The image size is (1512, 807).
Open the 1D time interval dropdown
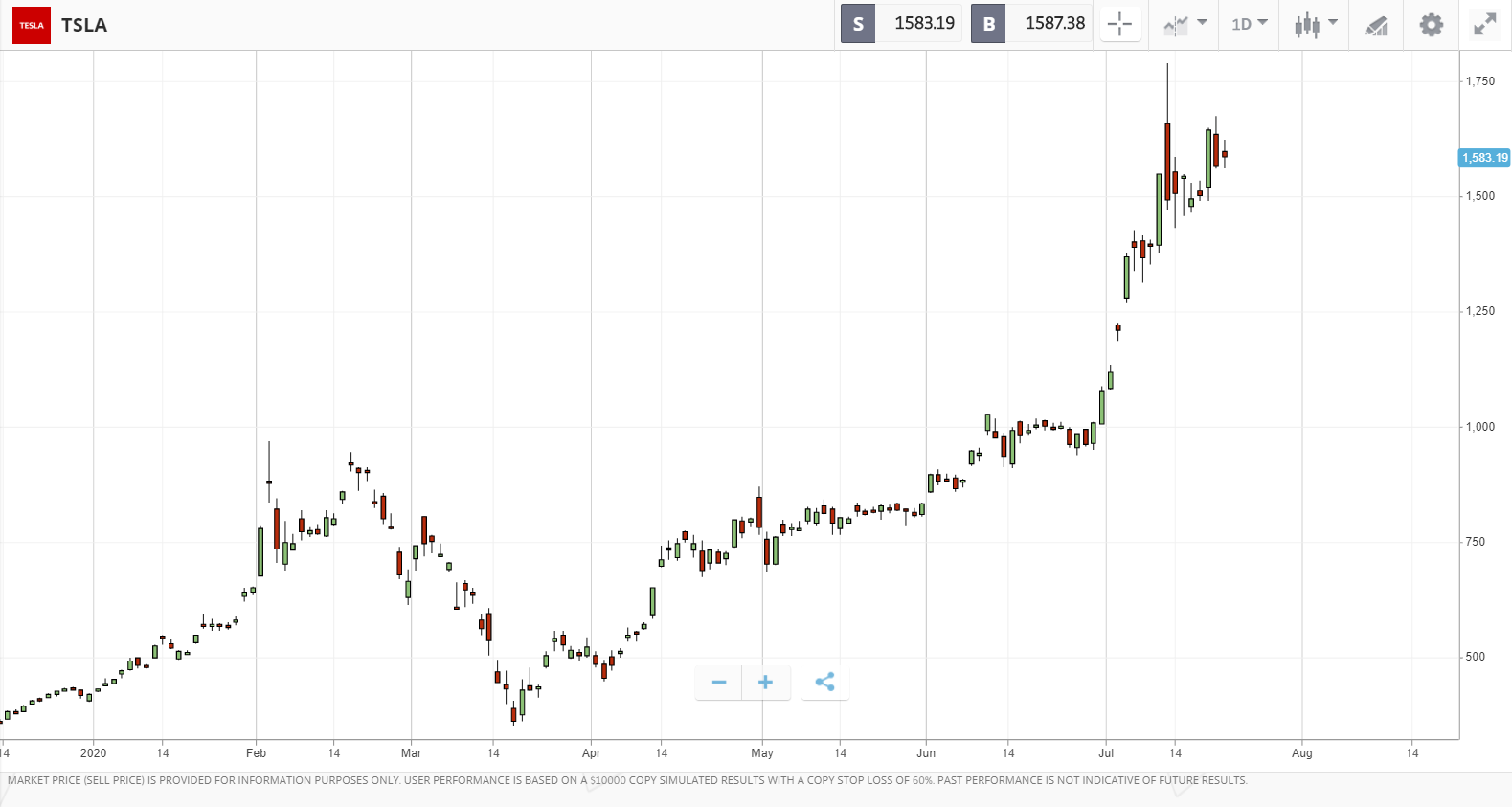click(x=1250, y=24)
